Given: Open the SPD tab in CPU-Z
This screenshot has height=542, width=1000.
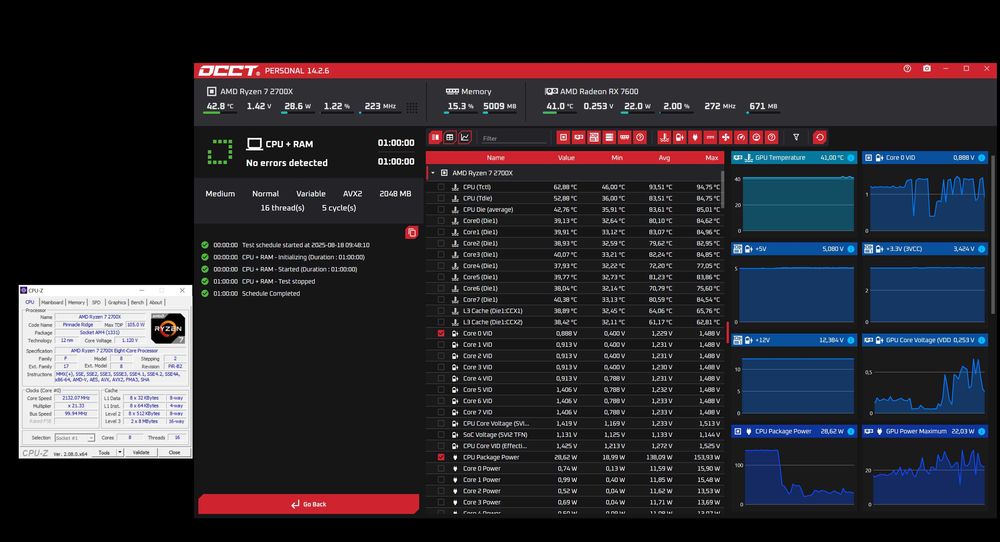Looking at the screenshot, I should click(x=96, y=302).
